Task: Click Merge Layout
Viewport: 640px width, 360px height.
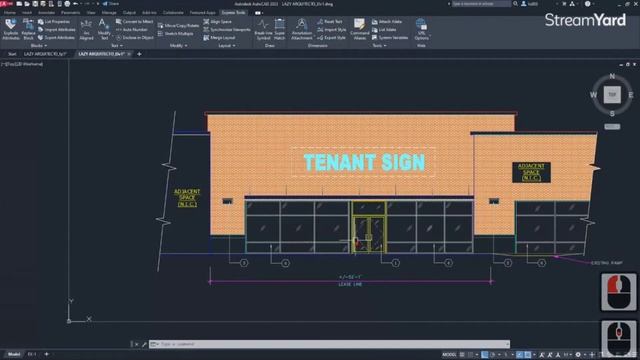Action: (219, 38)
